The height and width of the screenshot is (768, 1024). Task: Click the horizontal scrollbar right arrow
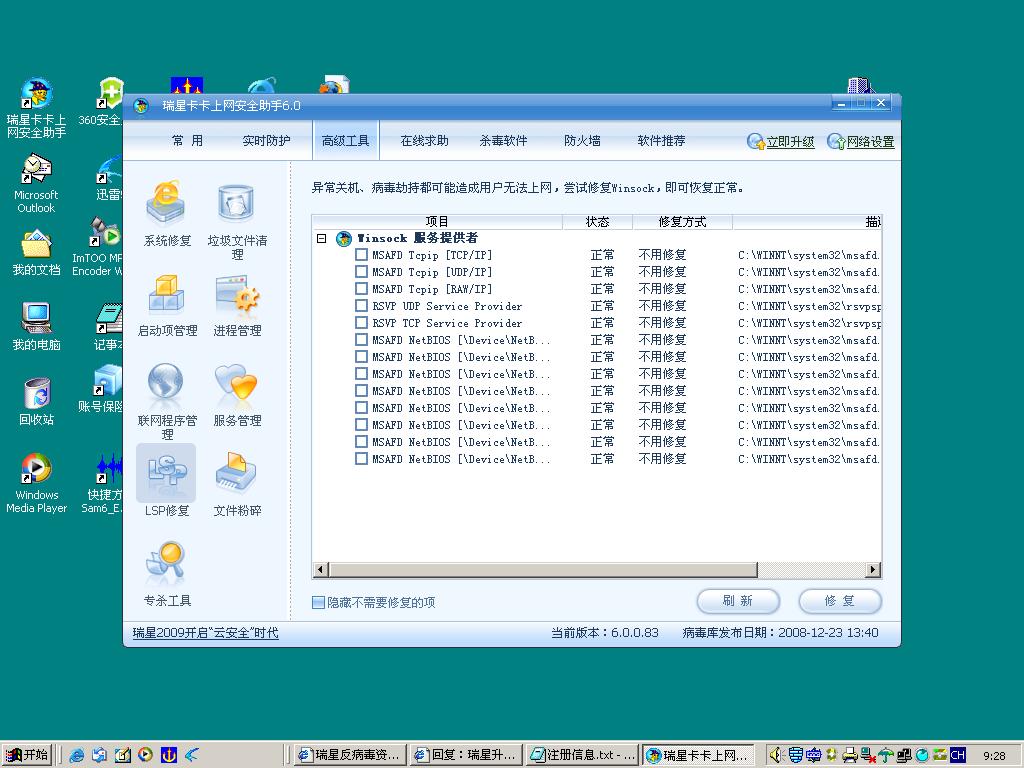tap(873, 569)
